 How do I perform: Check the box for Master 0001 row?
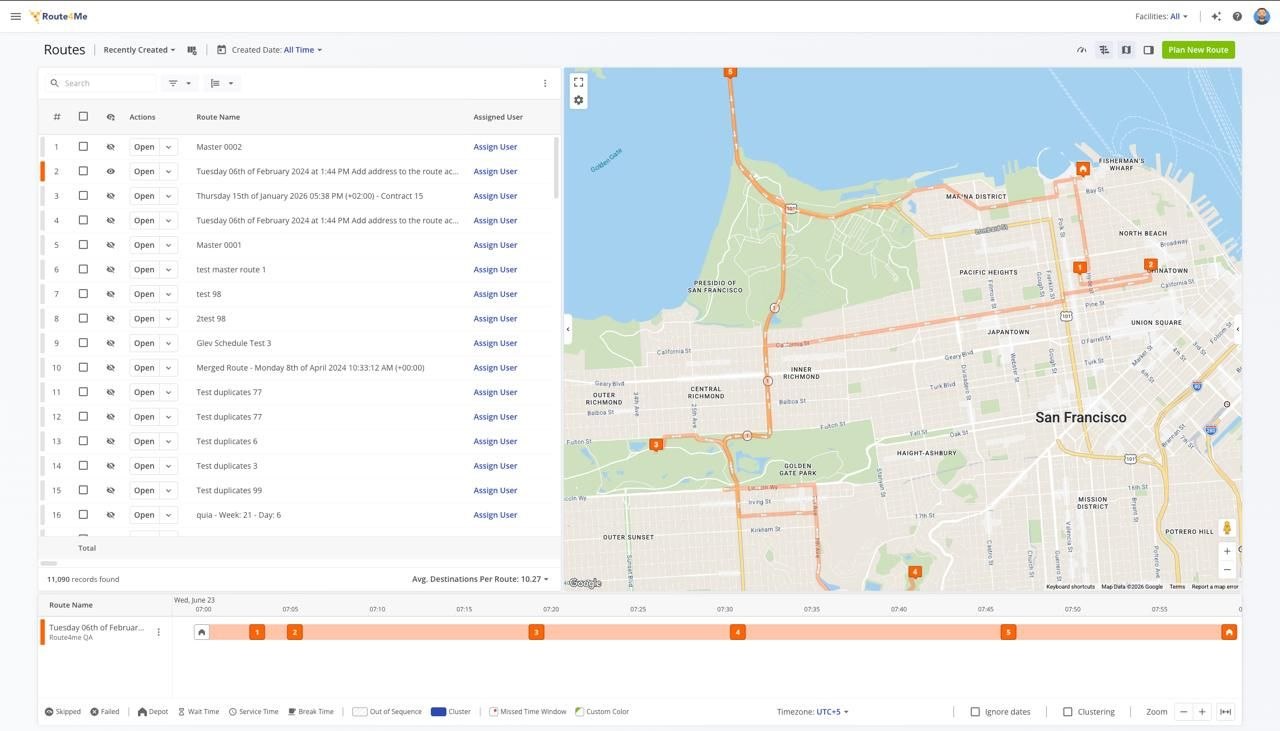(83, 245)
